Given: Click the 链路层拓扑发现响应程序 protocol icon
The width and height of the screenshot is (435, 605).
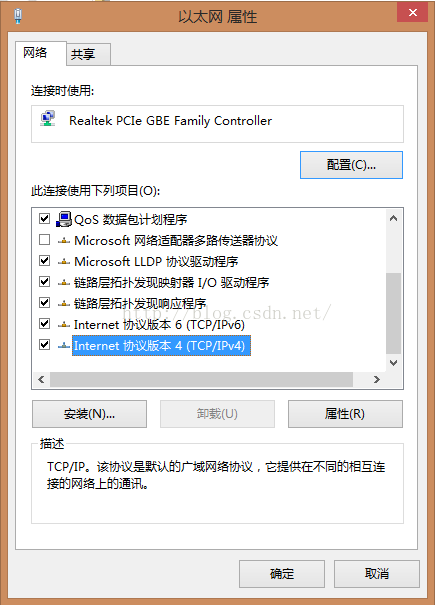Looking at the screenshot, I should tap(64, 304).
